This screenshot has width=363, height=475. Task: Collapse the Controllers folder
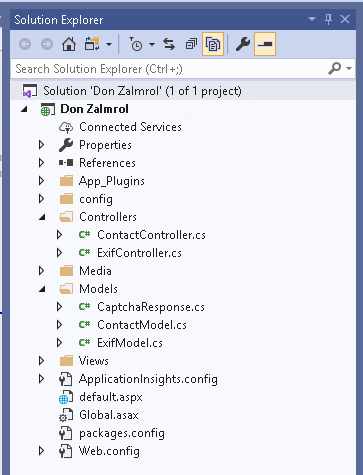(42, 217)
